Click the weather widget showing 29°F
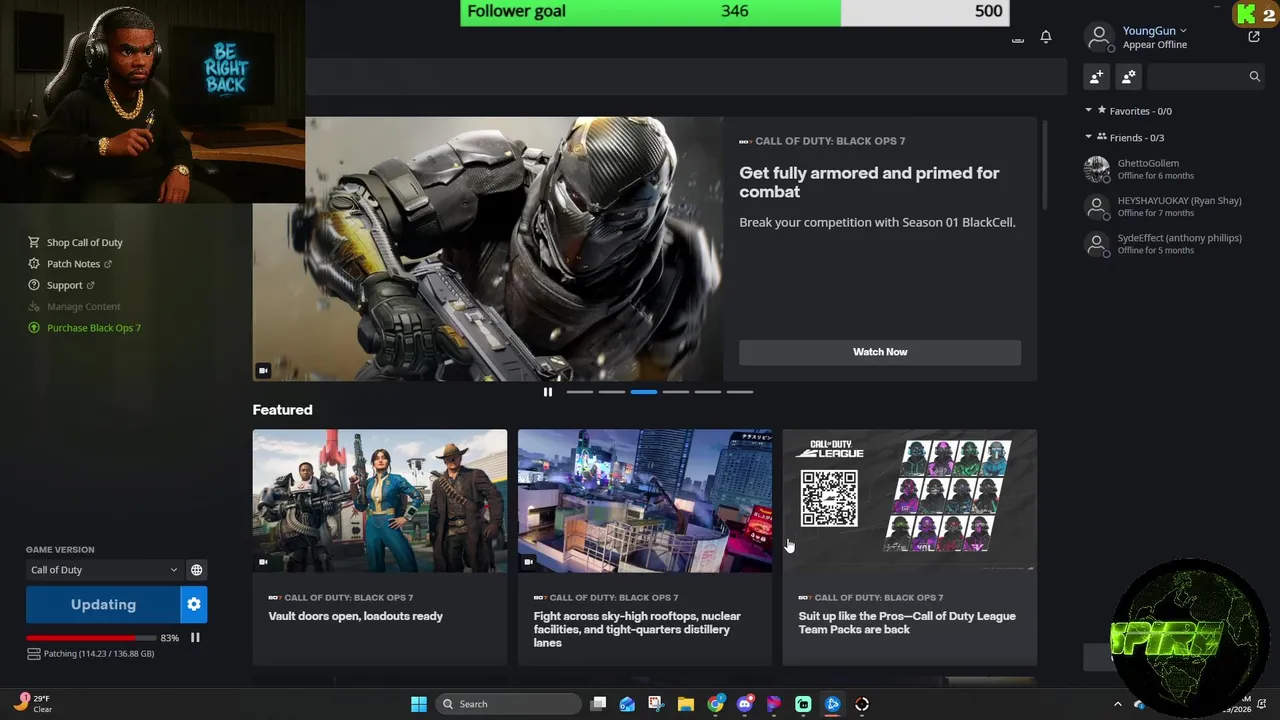Screen dimensions: 1280x720 (x=32, y=704)
